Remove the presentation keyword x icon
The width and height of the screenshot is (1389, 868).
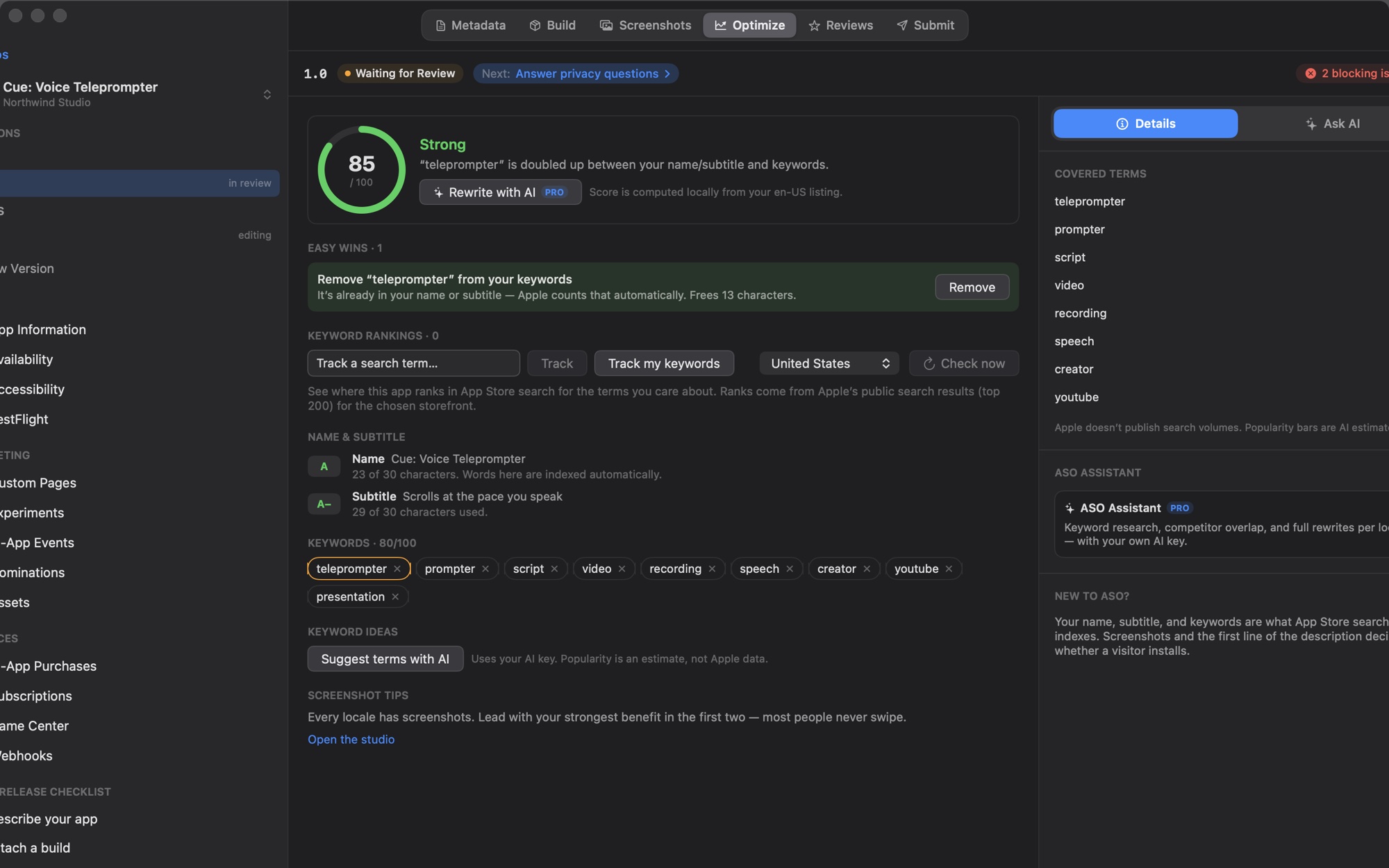pyautogui.click(x=395, y=596)
